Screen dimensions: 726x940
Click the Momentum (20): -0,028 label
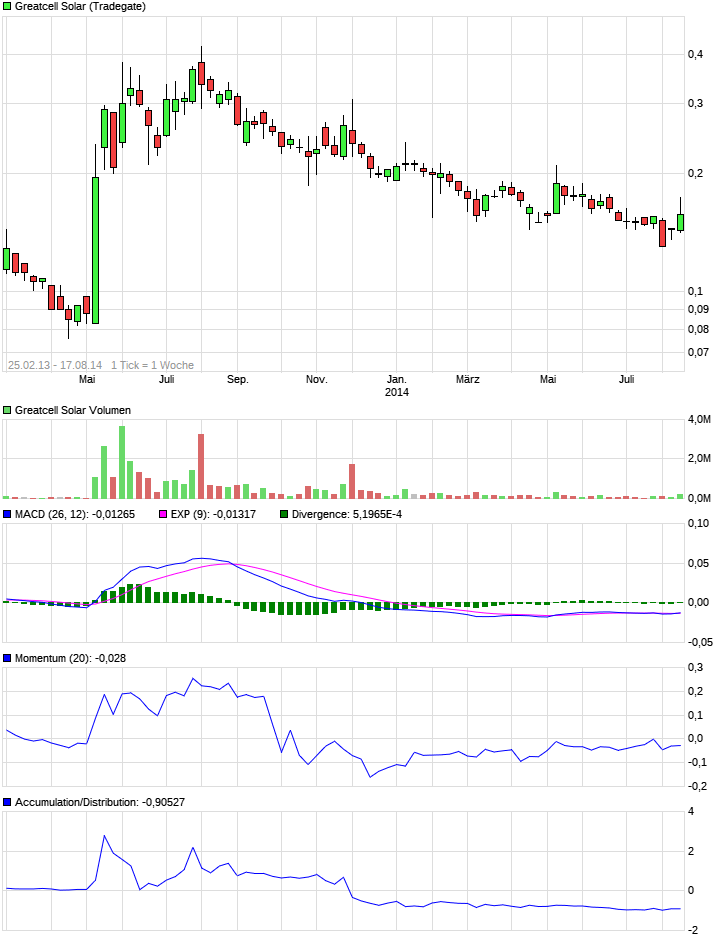tap(70, 658)
